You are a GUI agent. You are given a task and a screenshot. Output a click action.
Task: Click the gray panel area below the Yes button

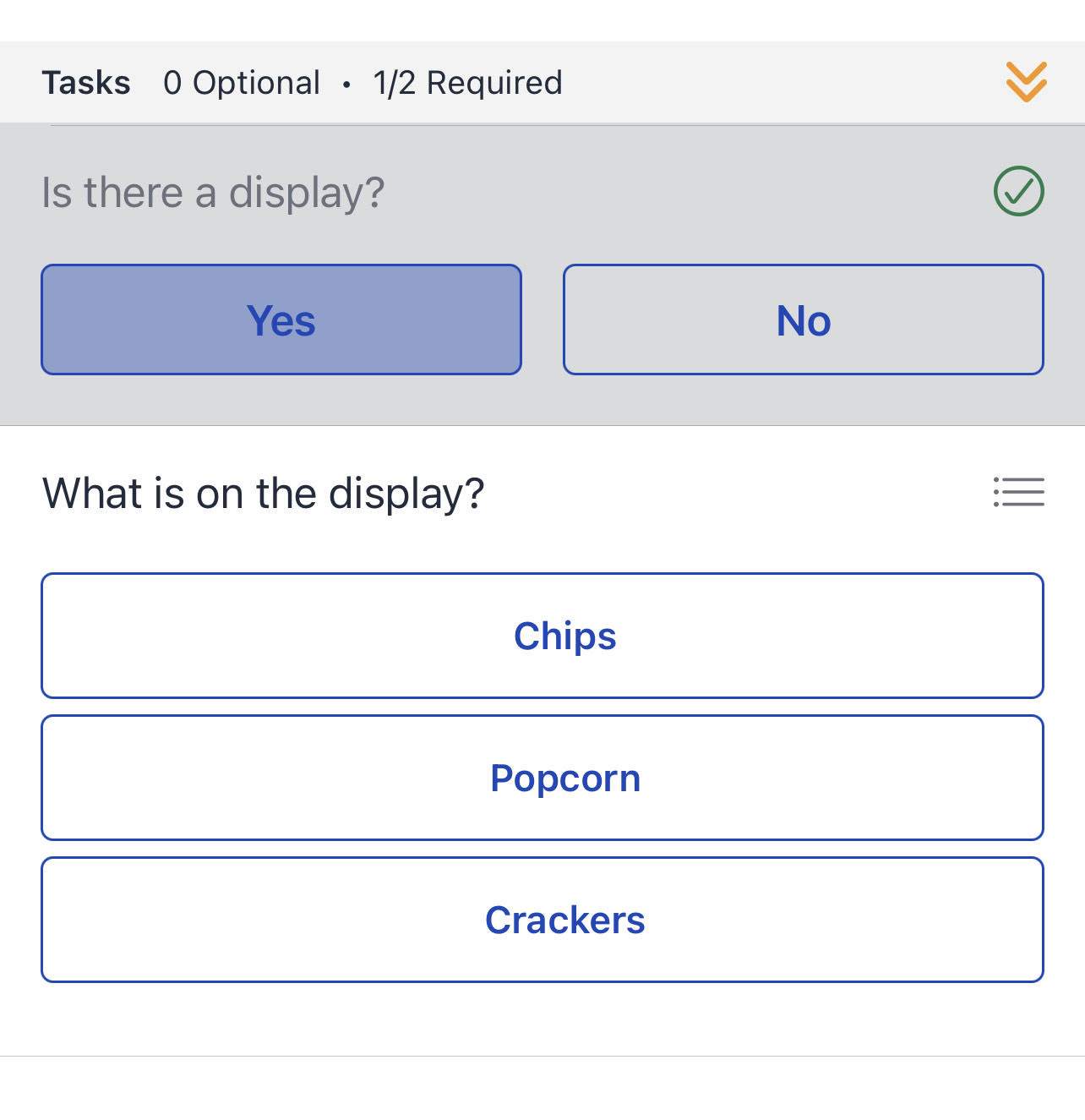pyautogui.click(x=281, y=400)
